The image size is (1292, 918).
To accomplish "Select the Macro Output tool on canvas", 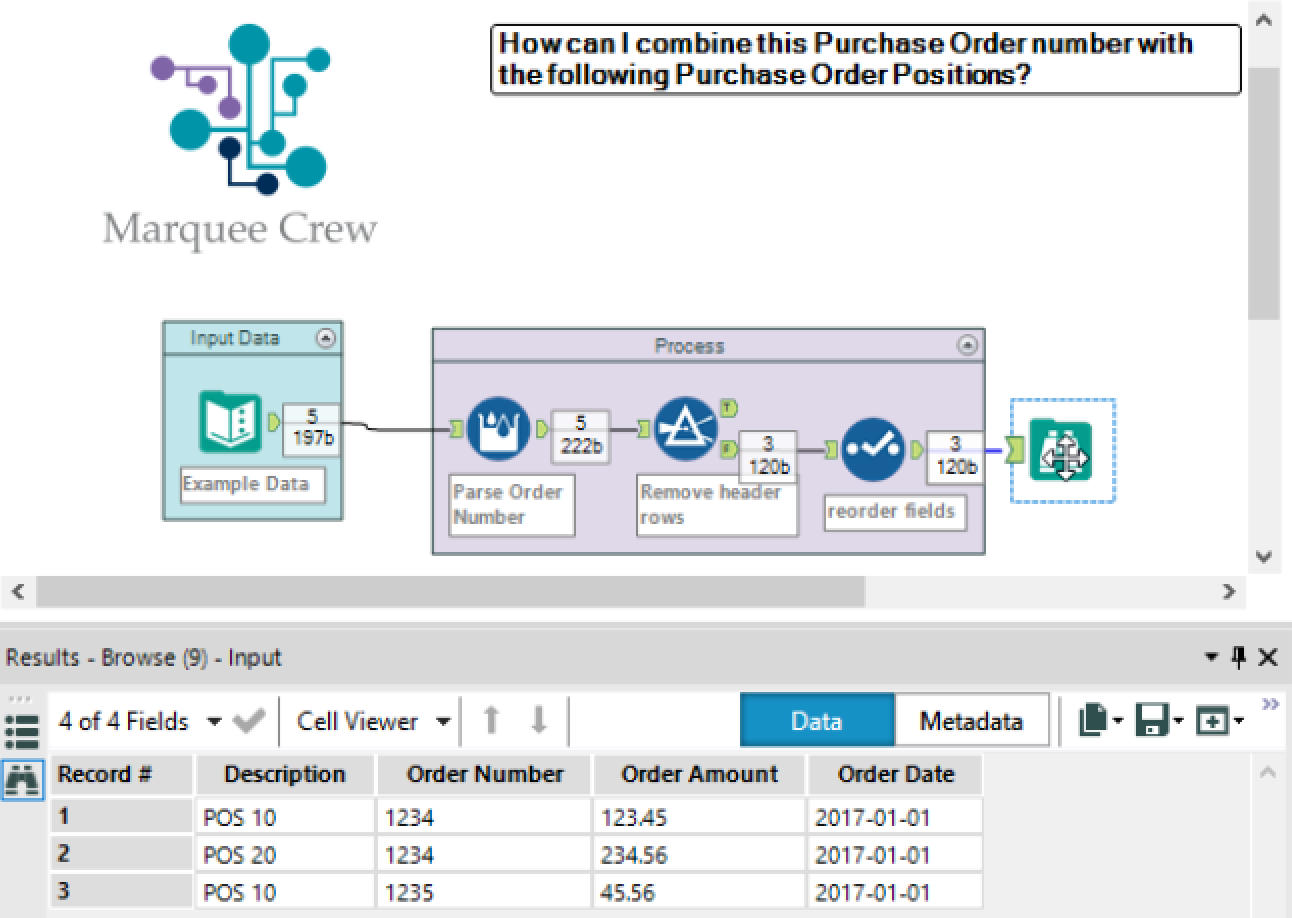I will [1063, 451].
